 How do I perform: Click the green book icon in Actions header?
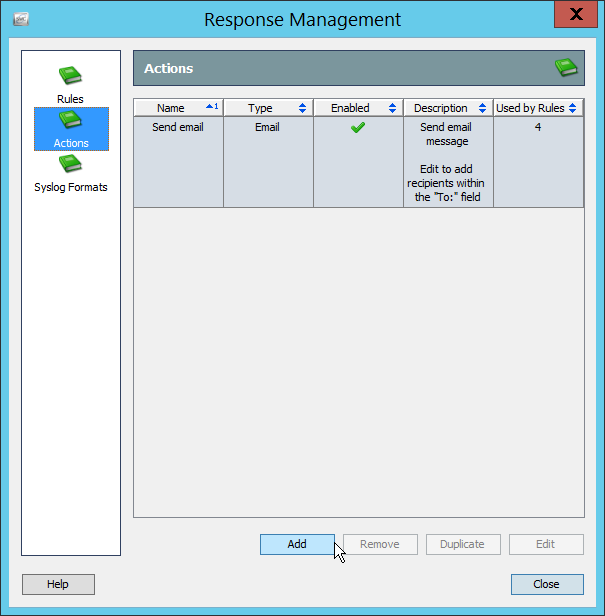pos(567,68)
